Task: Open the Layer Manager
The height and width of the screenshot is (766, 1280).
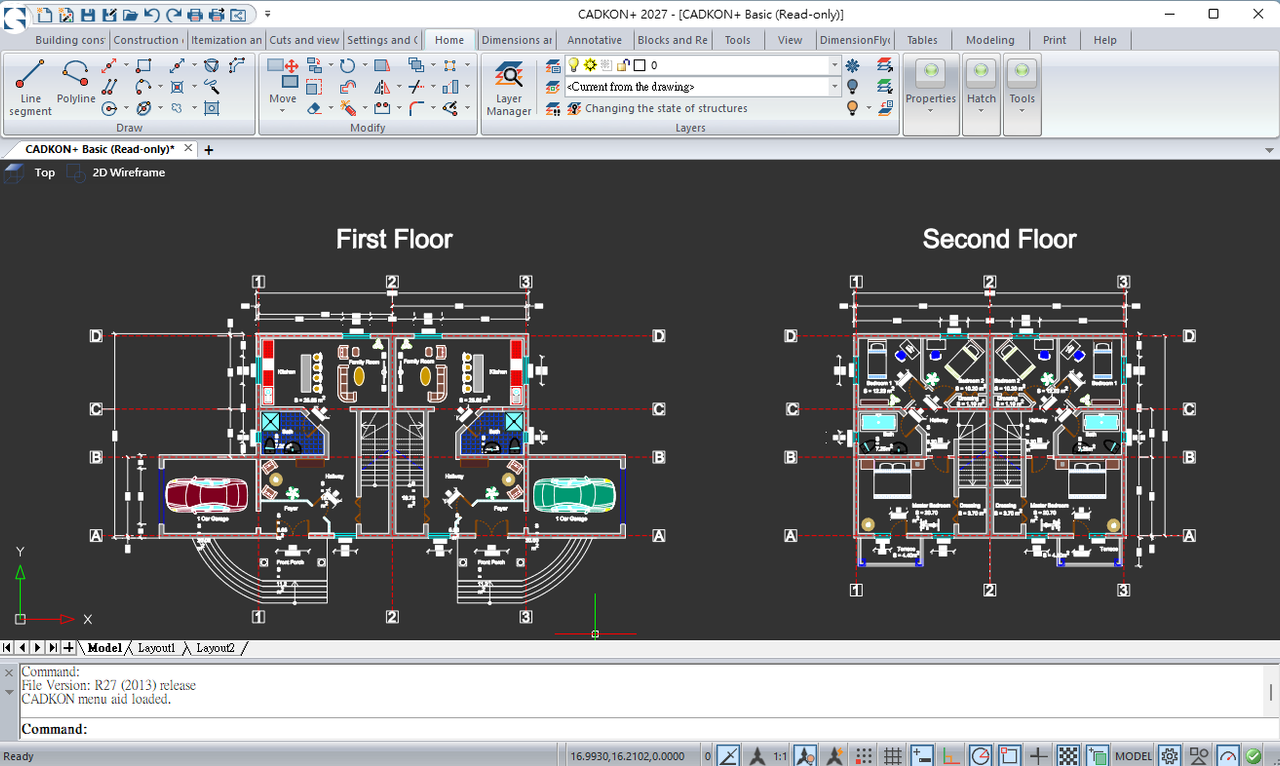Action: (509, 88)
